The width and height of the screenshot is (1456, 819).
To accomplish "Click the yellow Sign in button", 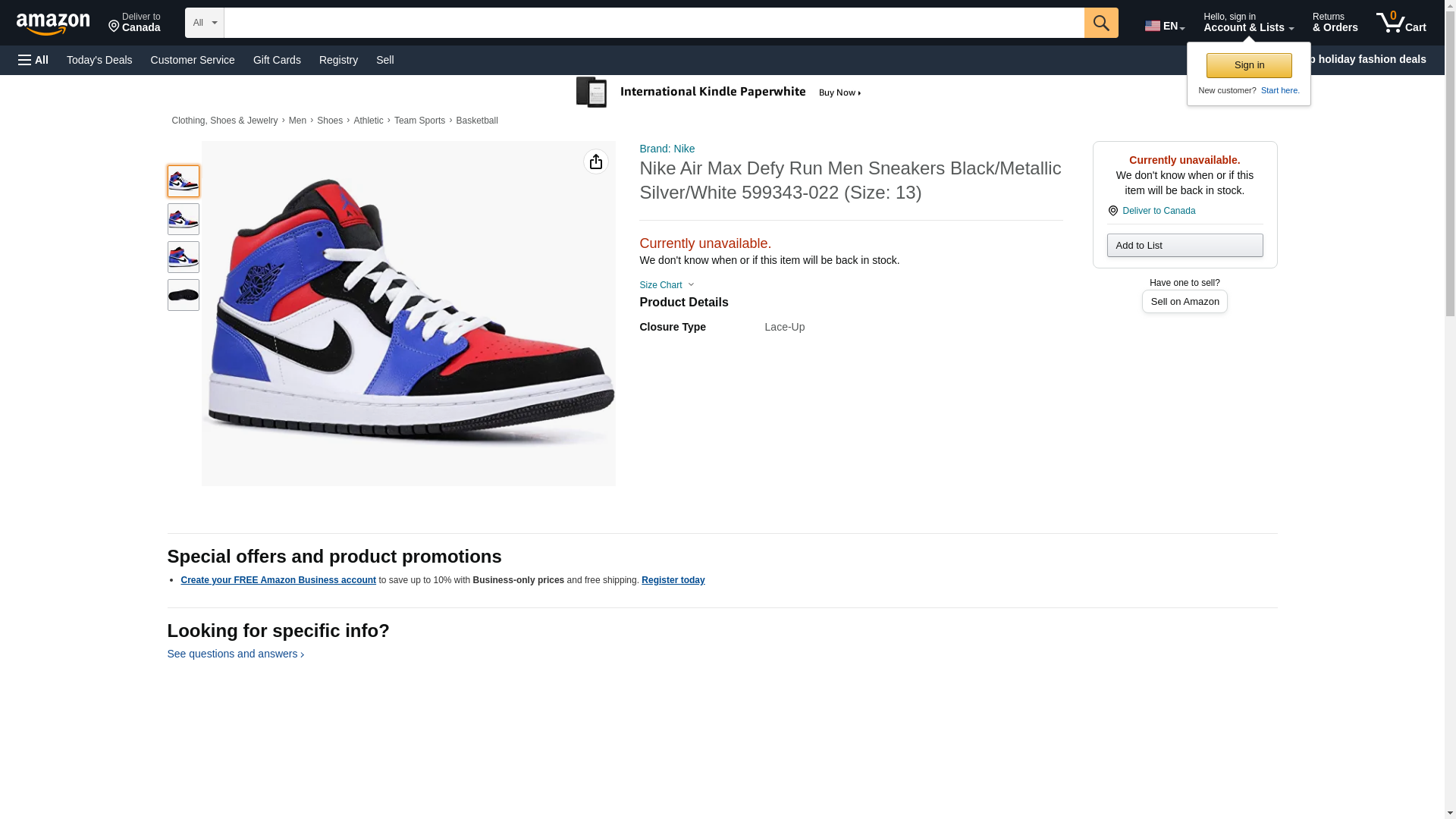I will click(1248, 65).
